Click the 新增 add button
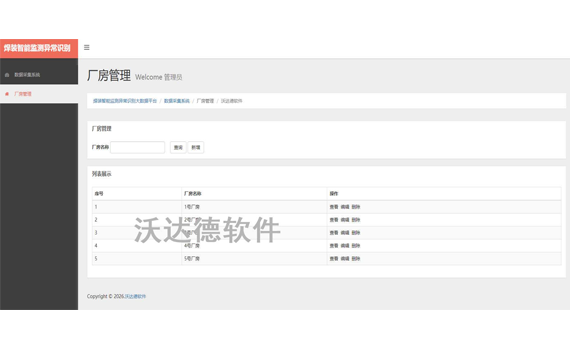This screenshot has height=360, width=570. (196, 147)
